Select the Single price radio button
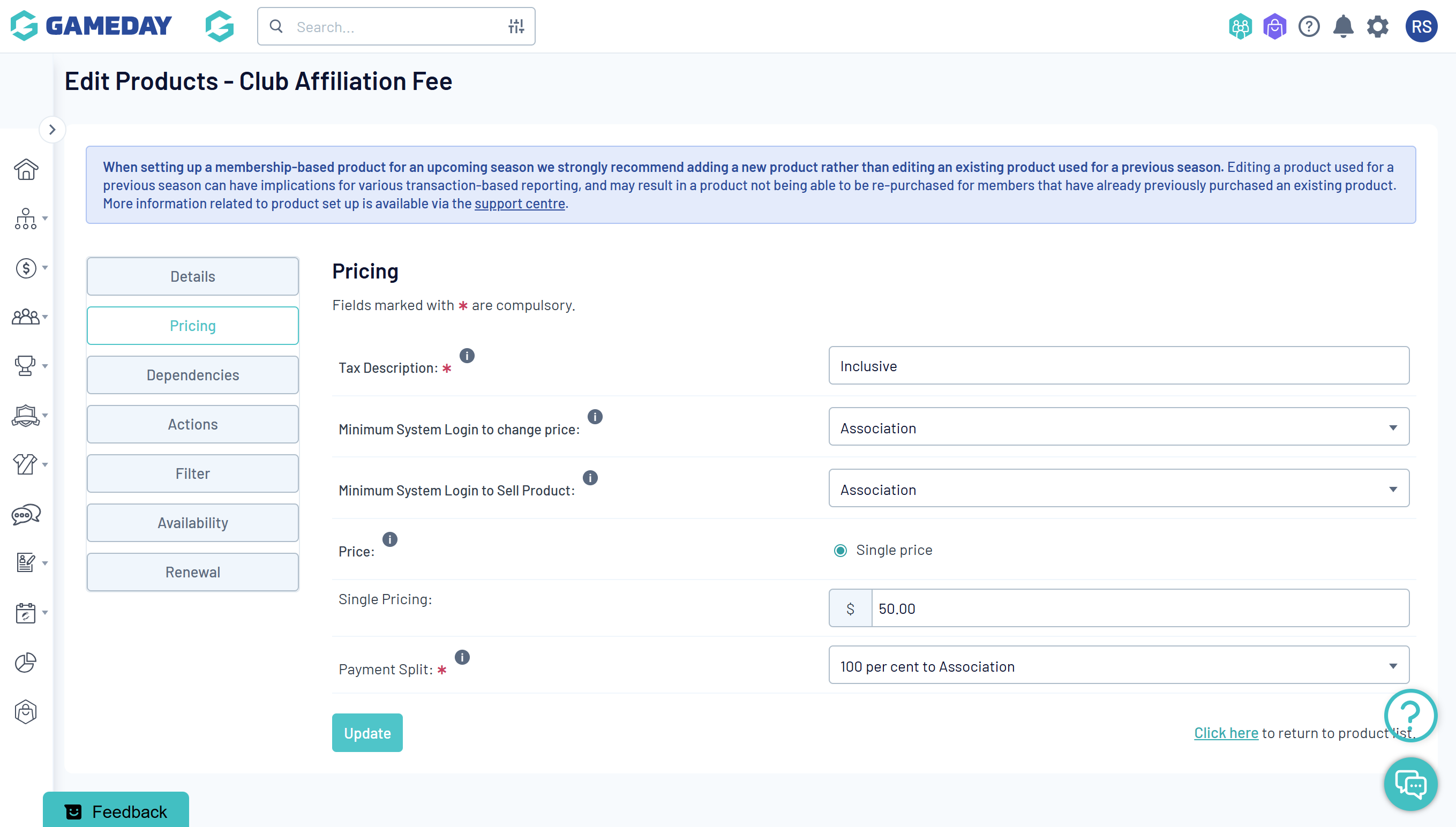Screen dimensions: 1456x827 point(840,551)
